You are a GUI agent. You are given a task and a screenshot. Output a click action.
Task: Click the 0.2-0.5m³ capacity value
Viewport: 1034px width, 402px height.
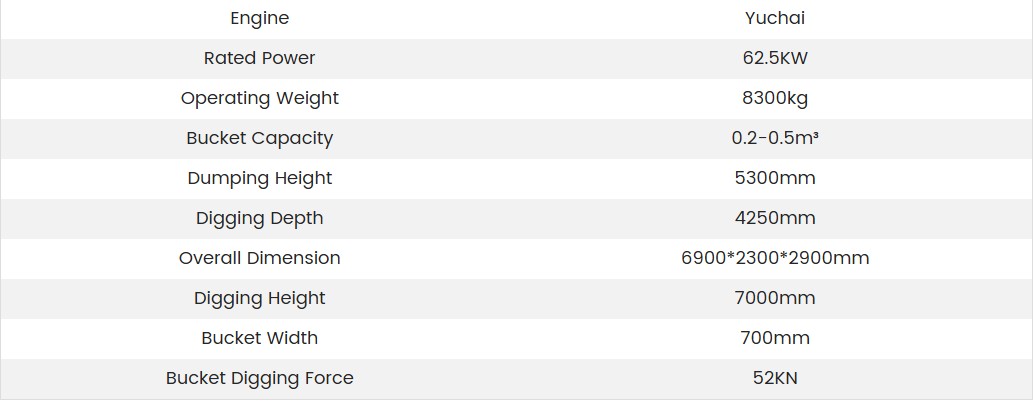[775, 138]
